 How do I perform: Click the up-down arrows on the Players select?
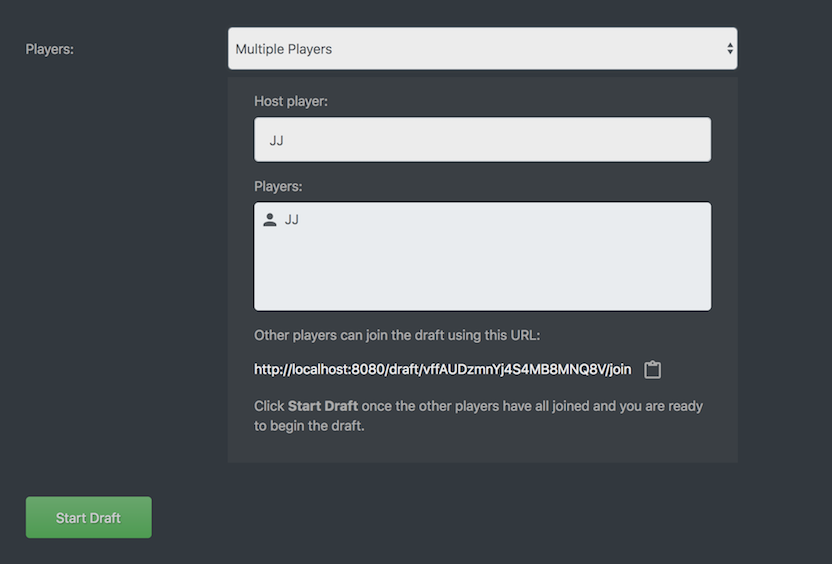coord(730,48)
